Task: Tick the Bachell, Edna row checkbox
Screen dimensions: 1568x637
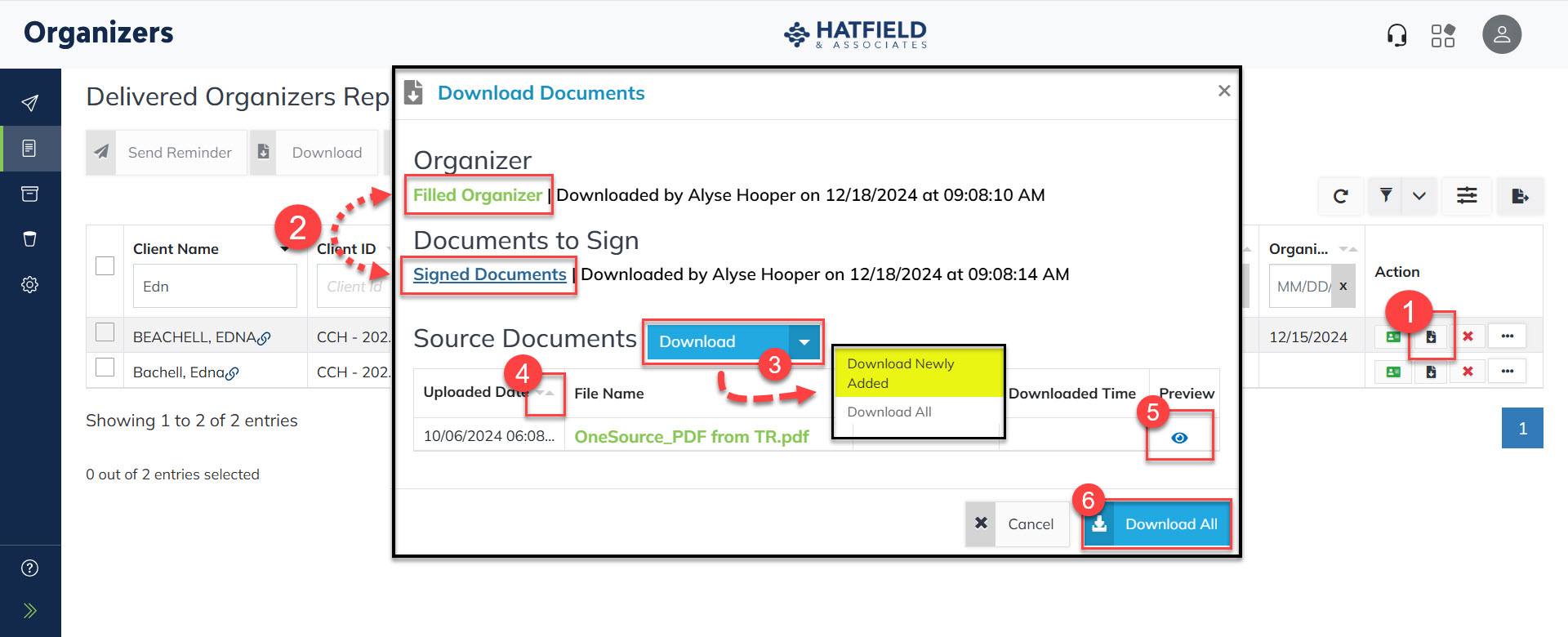Action: pos(105,367)
